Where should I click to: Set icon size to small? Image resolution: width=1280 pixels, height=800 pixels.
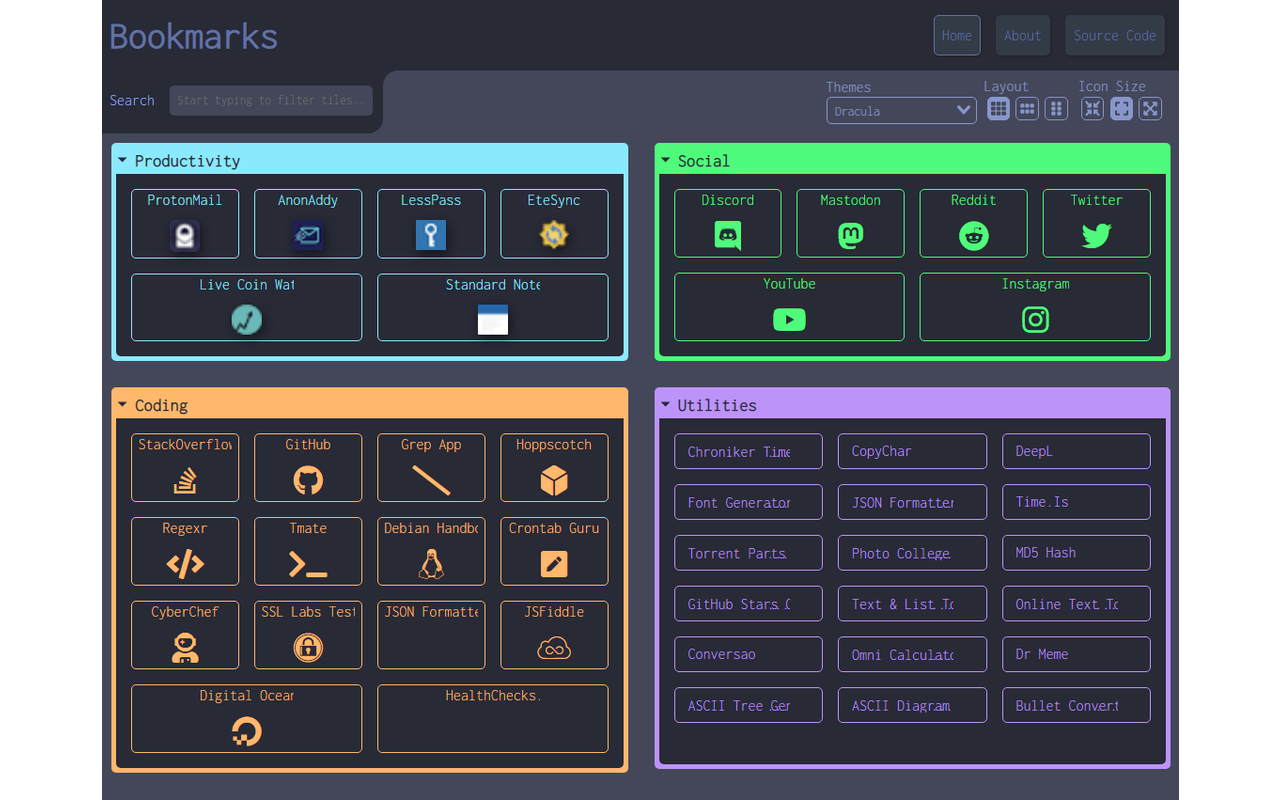pyautogui.click(x=1093, y=109)
